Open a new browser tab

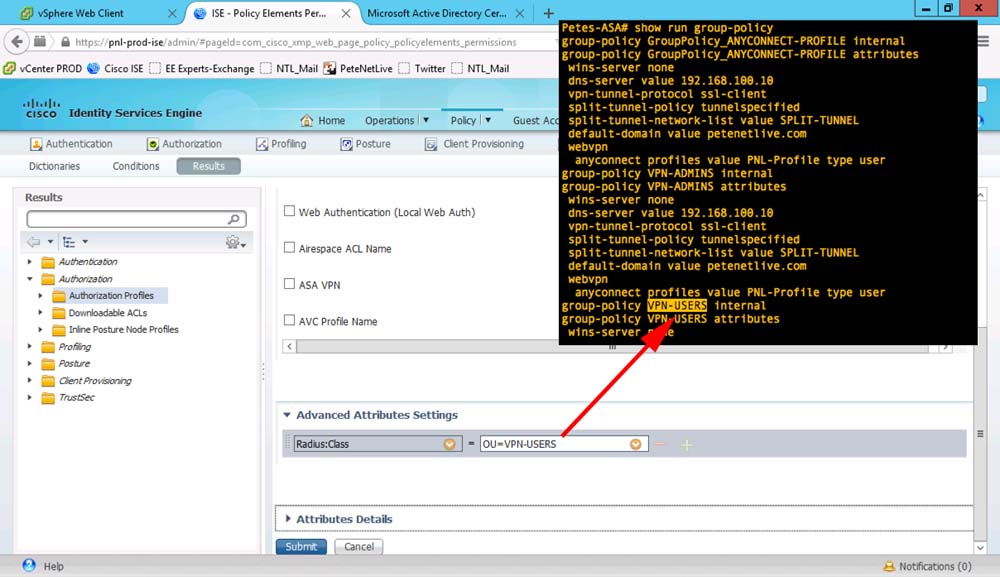click(548, 13)
